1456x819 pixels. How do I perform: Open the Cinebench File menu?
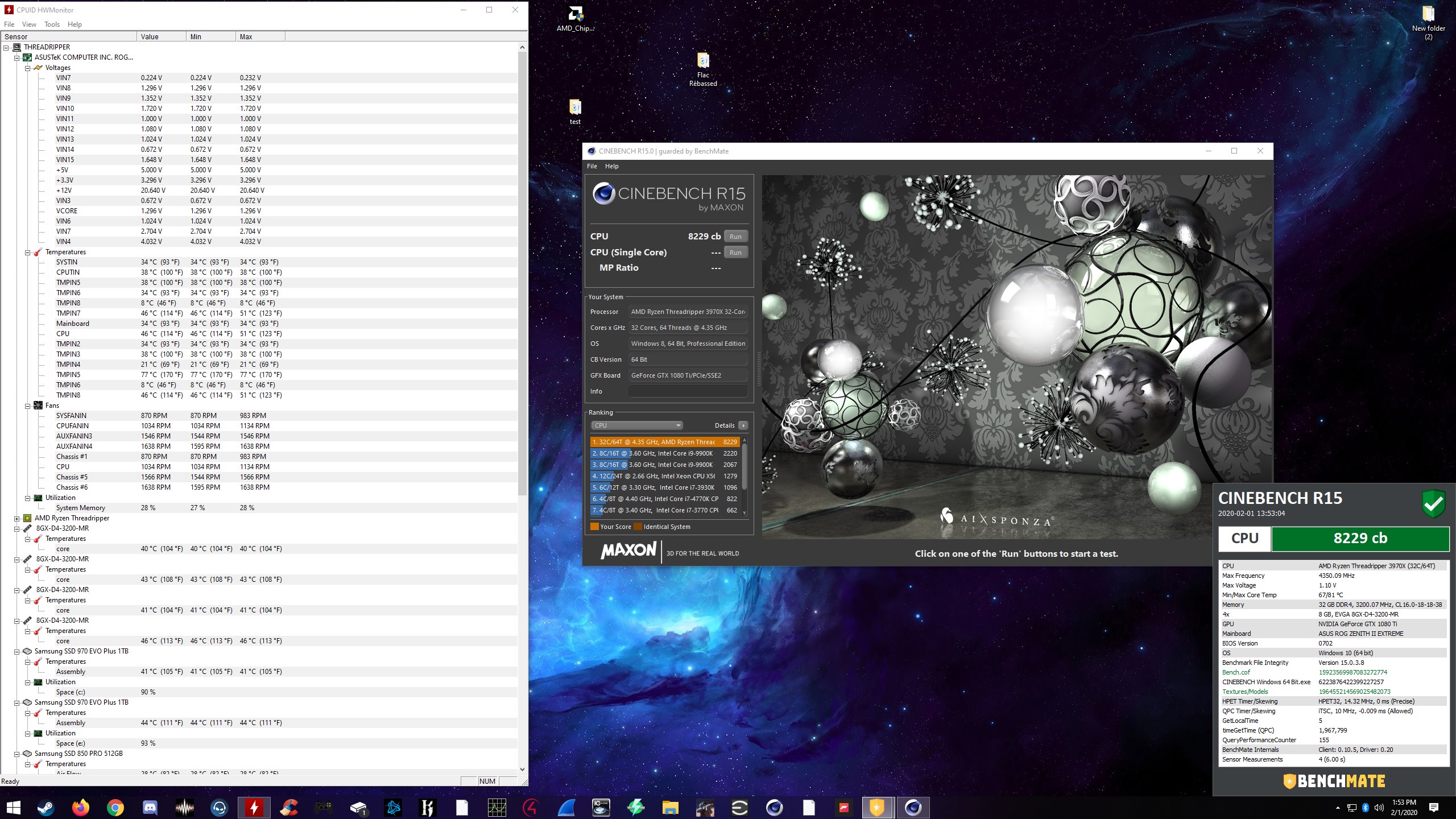point(592,166)
